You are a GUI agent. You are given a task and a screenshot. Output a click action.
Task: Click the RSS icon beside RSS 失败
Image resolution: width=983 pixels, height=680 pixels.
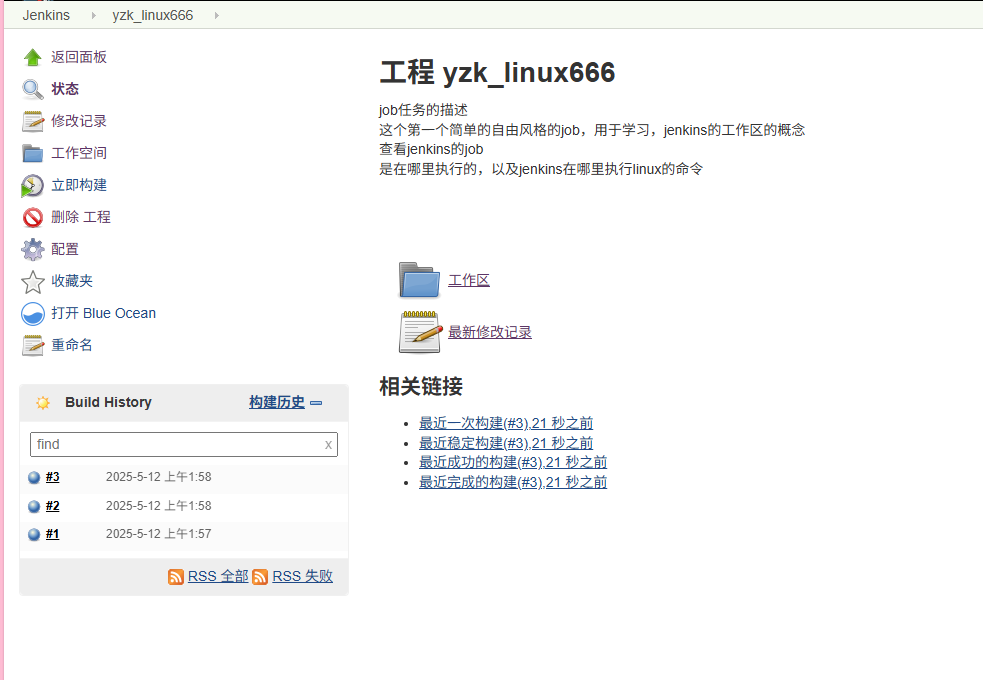pos(260,577)
